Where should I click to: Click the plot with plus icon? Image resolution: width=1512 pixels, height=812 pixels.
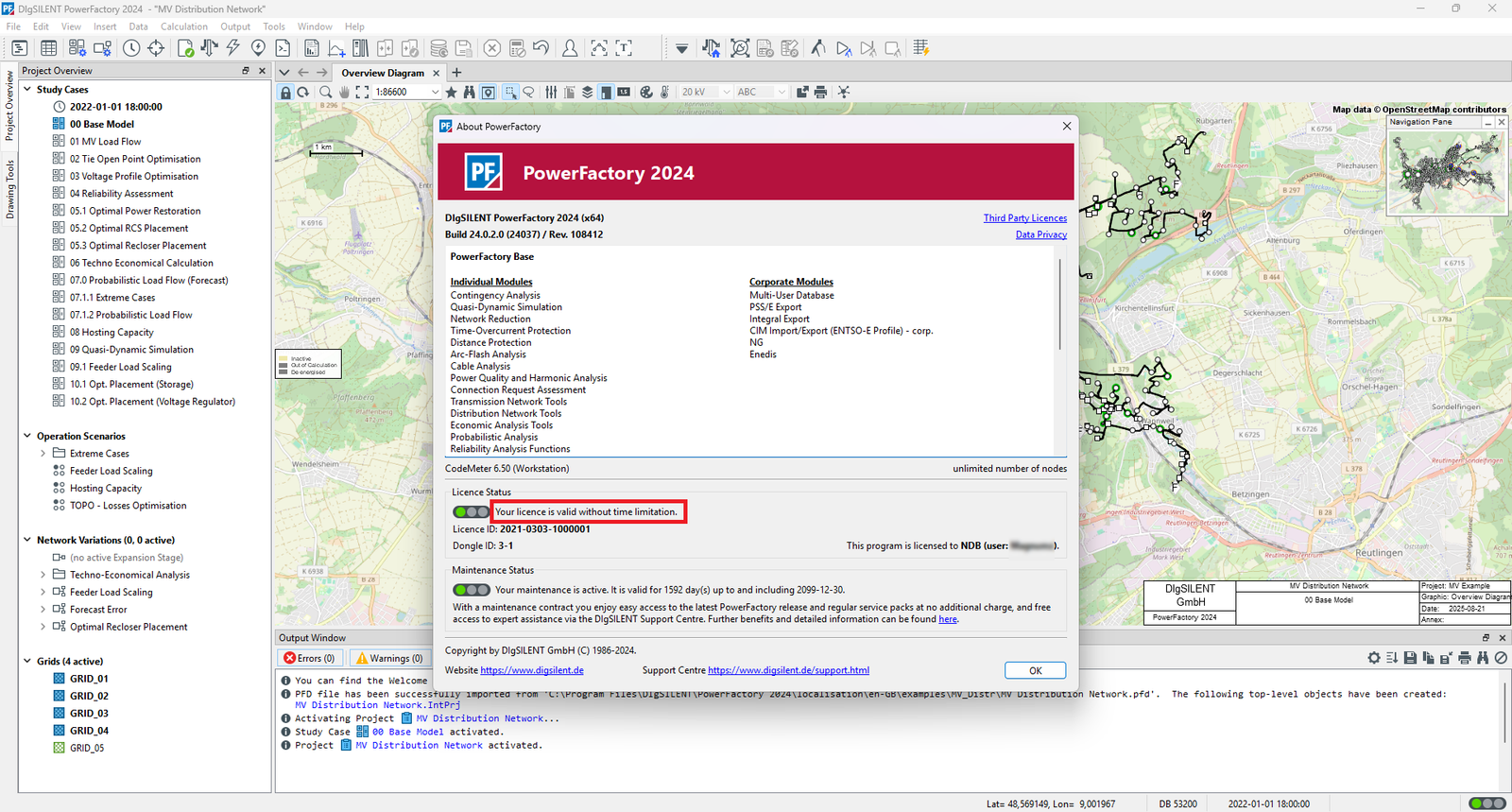coord(336,48)
